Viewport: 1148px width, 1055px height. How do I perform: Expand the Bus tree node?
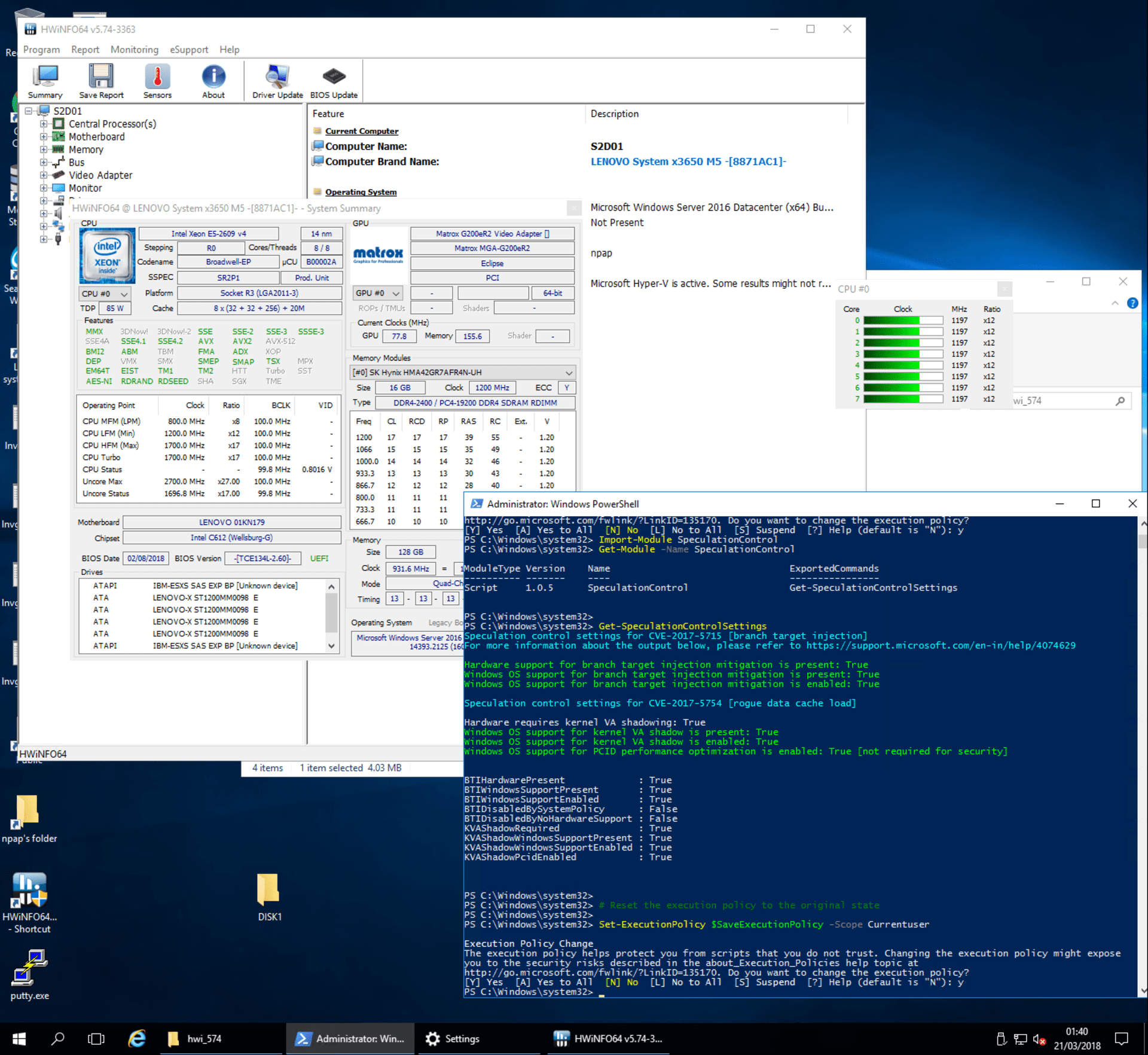(x=44, y=162)
